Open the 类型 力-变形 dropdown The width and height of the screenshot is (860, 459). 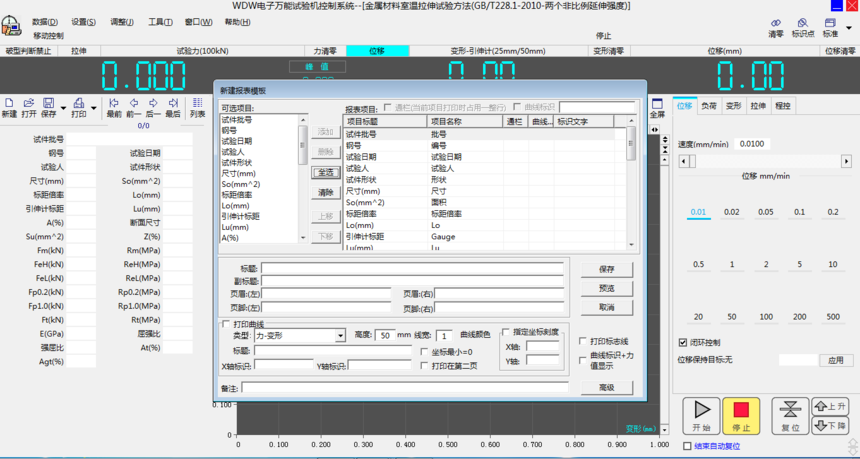[340, 336]
